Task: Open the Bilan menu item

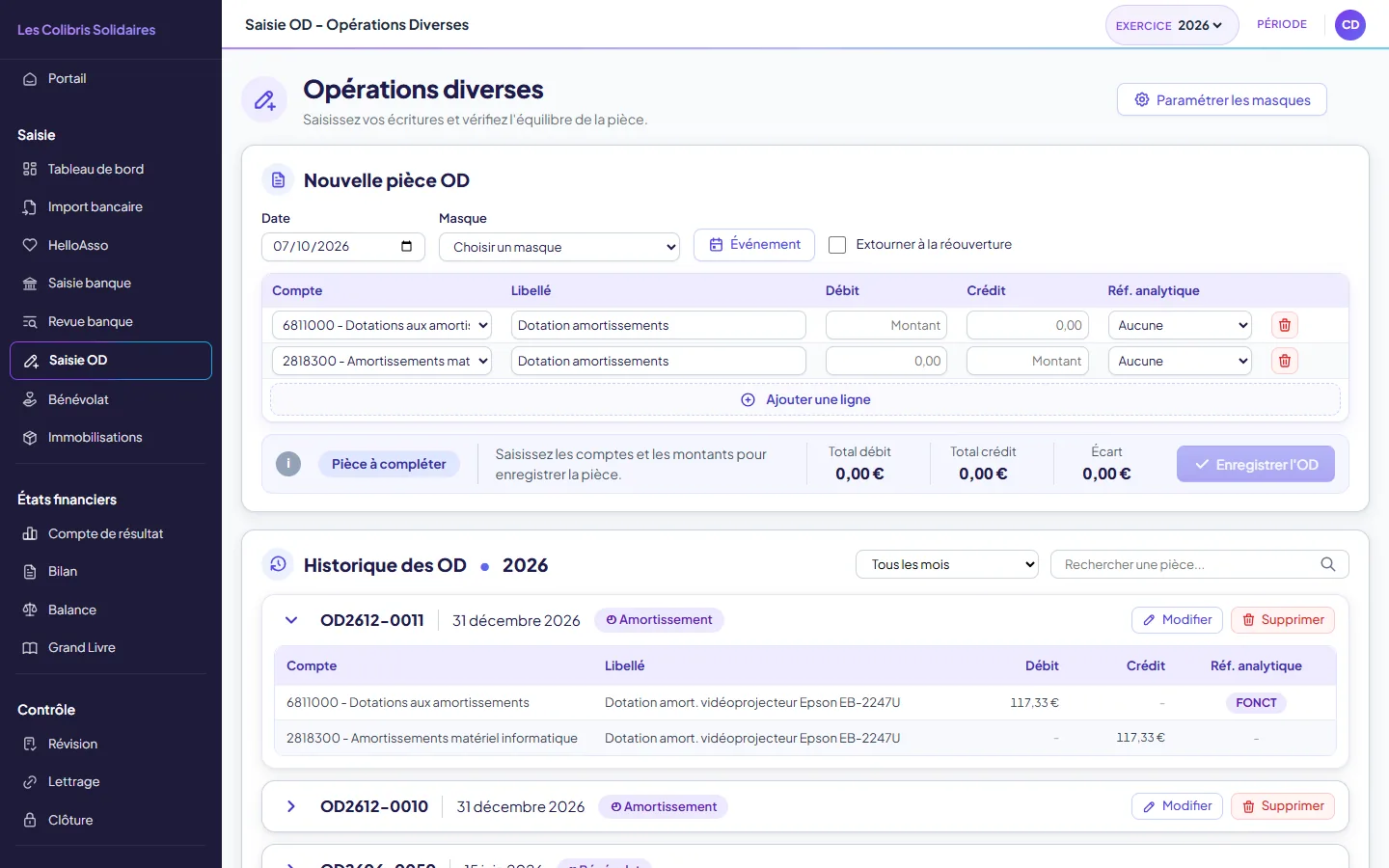Action: click(x=111, y=572)
